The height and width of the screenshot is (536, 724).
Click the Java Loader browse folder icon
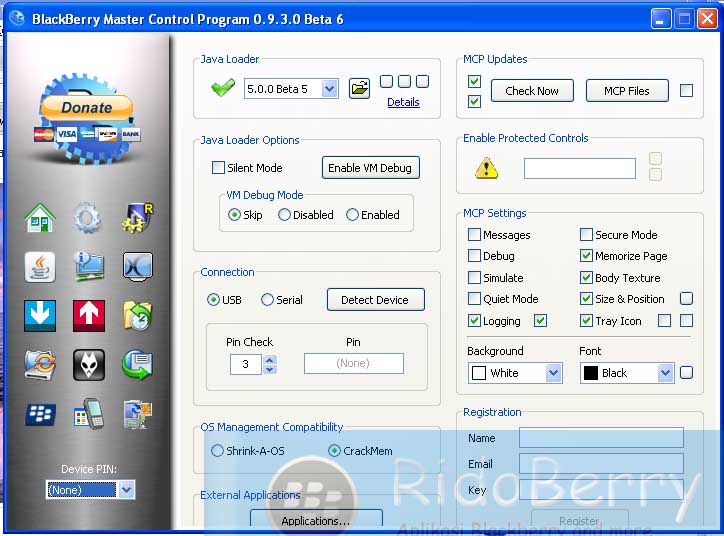359,88
